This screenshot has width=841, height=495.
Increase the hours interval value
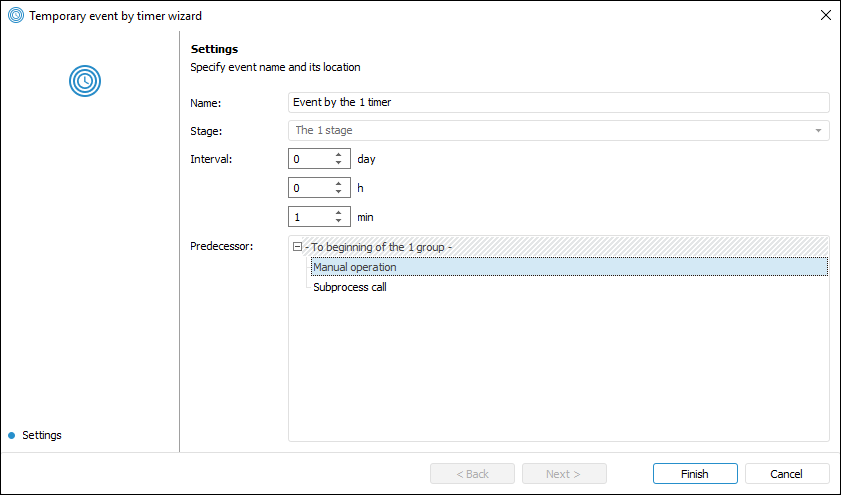point(339,183)
